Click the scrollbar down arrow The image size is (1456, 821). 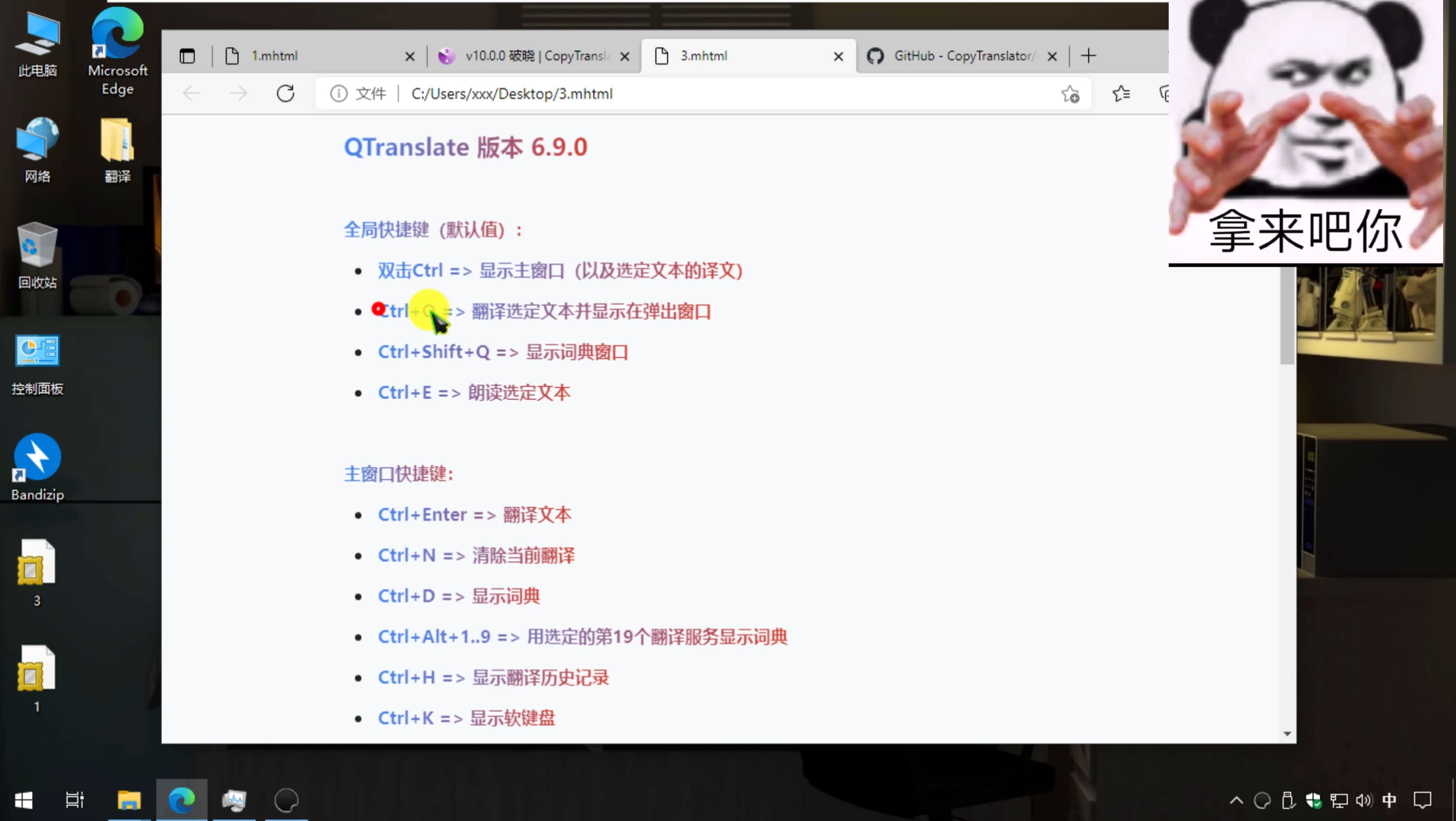point(1287,734)
